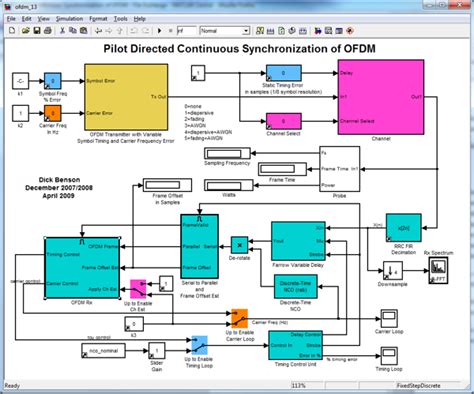The height and width of the screenshot is (394, 474).
Task: Click the k3 constant block
Action: (x=134, y=324)
